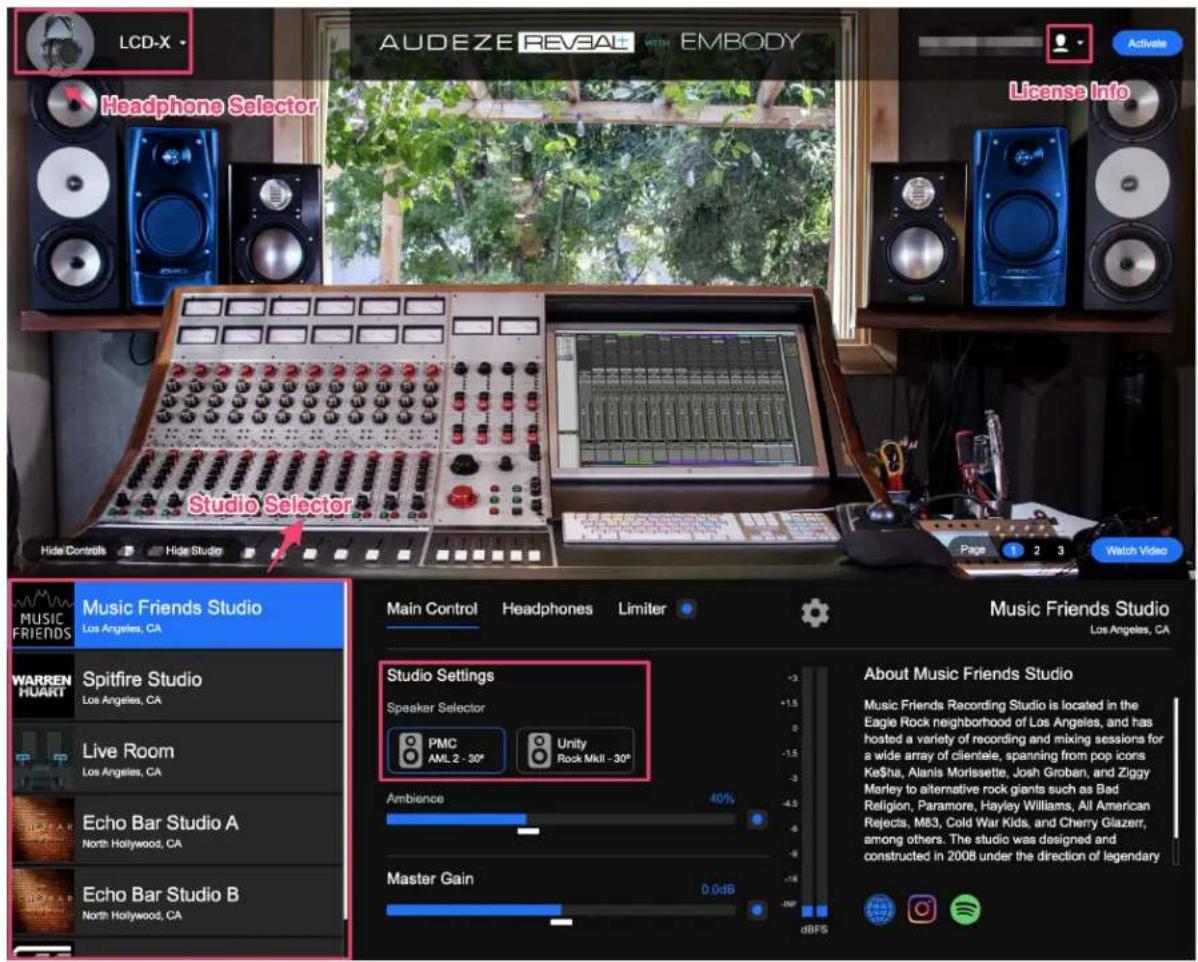Switch to the Headphones tab
The height and width of the screenshot is (962, 1198).
(547, 609)
